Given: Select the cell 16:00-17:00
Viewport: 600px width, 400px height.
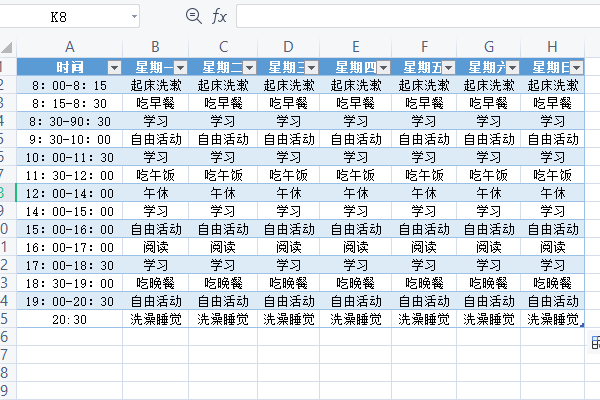Looking at the screenshot, I should coord(70,247).
